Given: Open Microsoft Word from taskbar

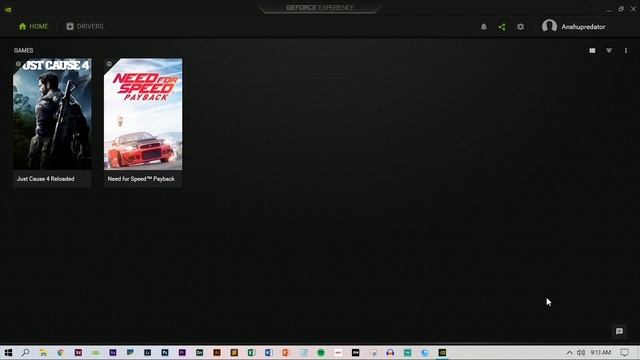Looking at the screenshot, I should [269, 353].
